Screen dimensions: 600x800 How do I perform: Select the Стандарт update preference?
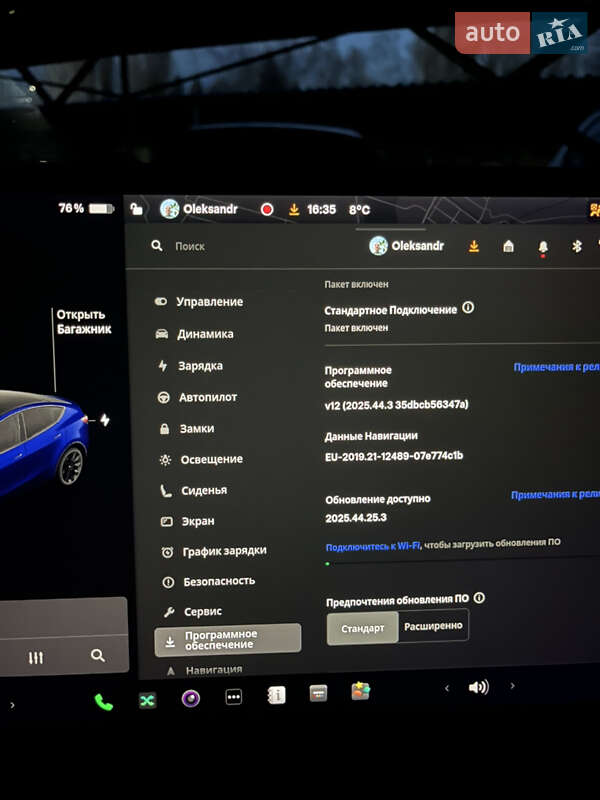click(x=362, y=629)
